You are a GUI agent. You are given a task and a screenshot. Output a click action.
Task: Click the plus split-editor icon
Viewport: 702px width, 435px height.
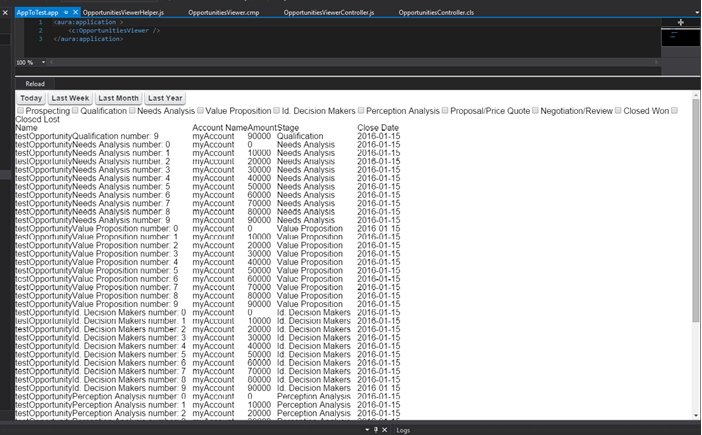[x=681, y=22]
